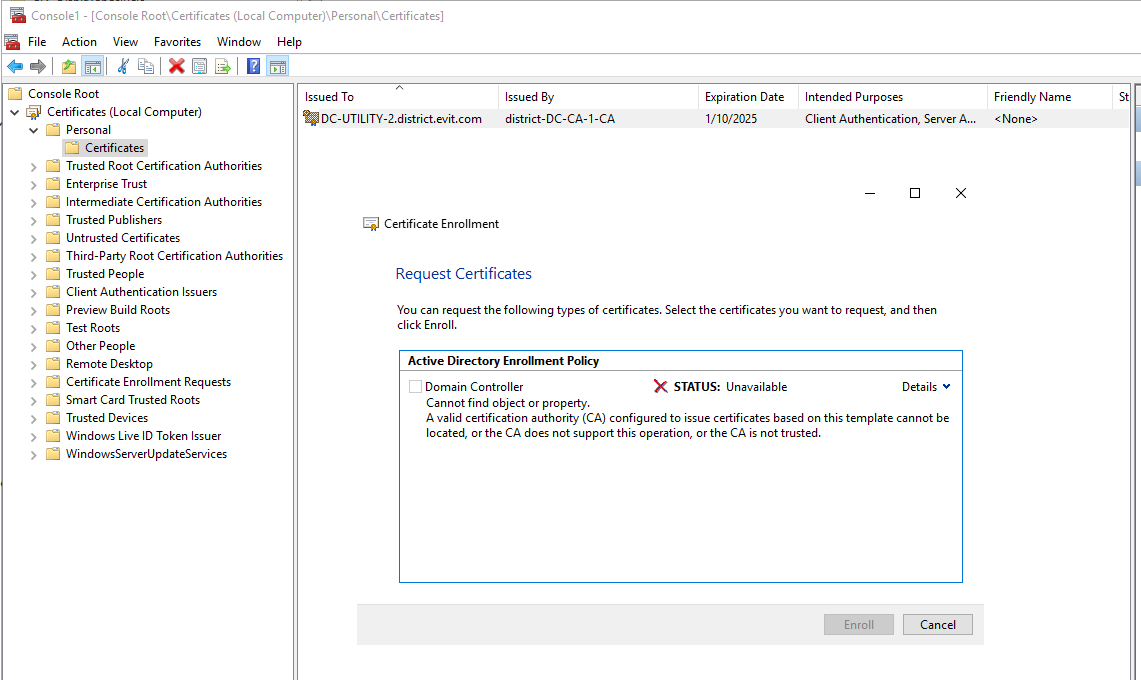The height and width of the screenshot is (680, 1141).
Task: Check the Domain Controller template checkbox
Action: pos(416,387)
